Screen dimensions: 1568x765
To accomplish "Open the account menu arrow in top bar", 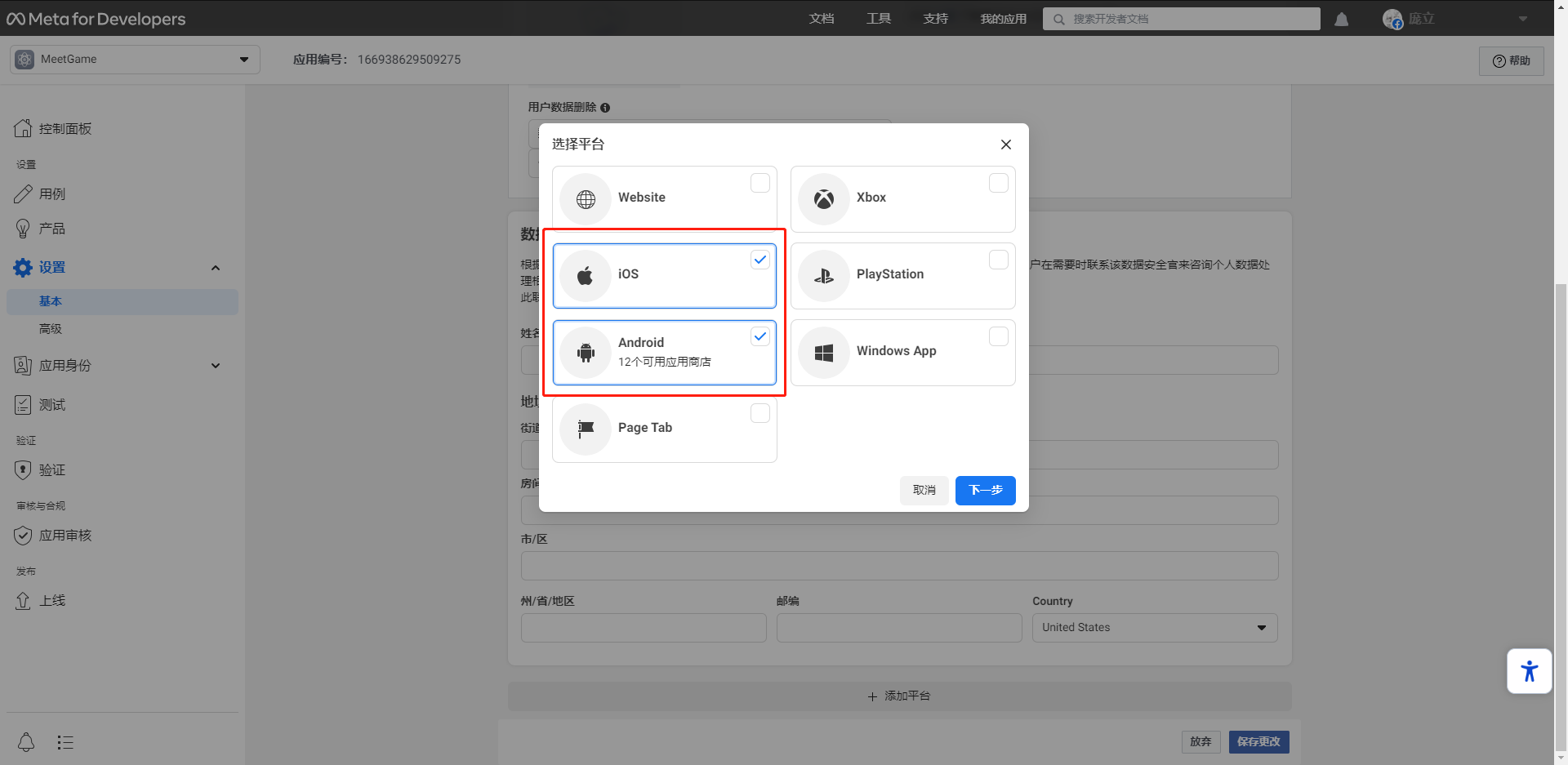I will [x=1523, y=19].
